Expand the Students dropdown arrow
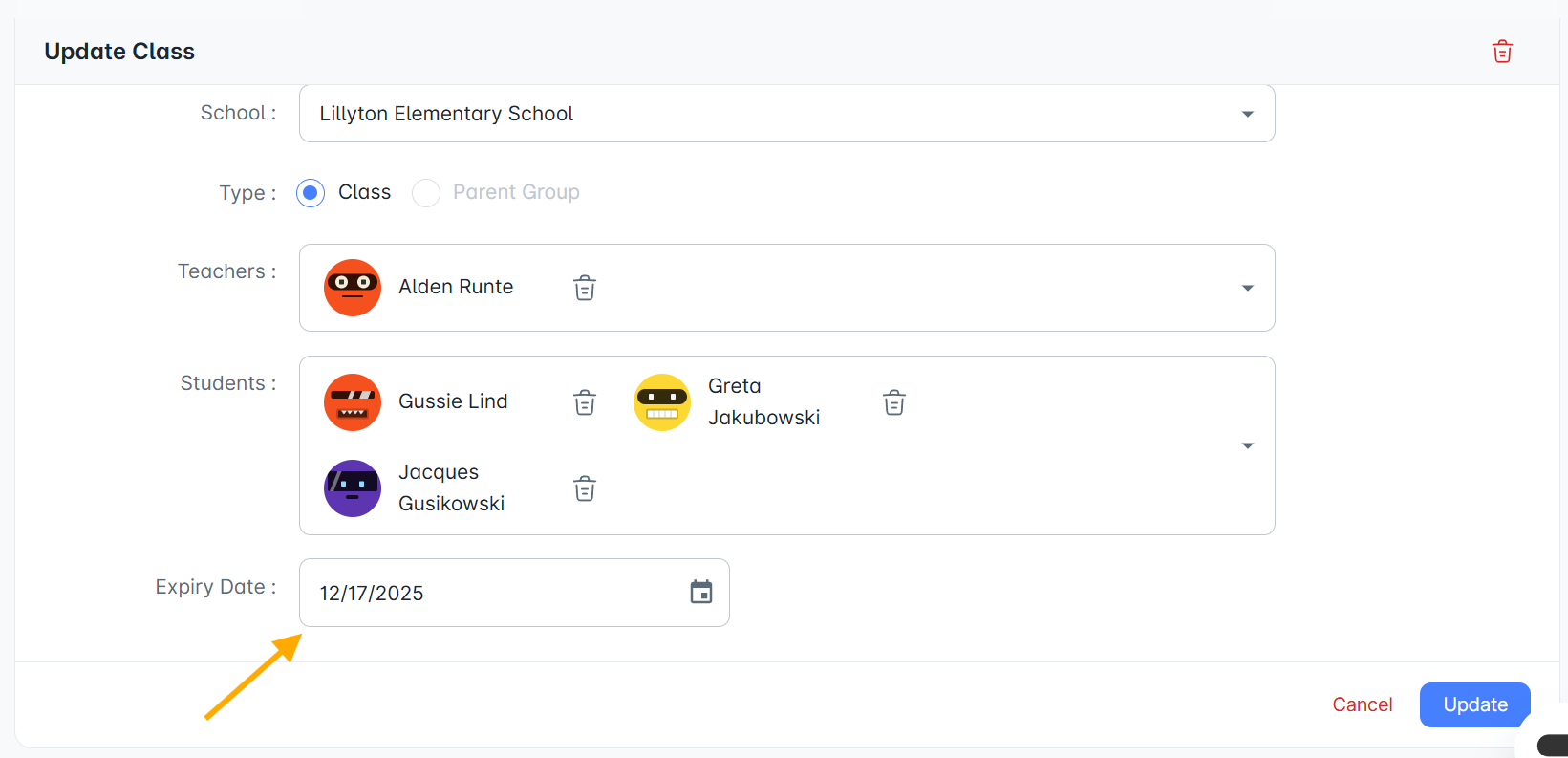Viewport: 1568px width, 758px height. pyautogui.click(x=1247, y=445)
